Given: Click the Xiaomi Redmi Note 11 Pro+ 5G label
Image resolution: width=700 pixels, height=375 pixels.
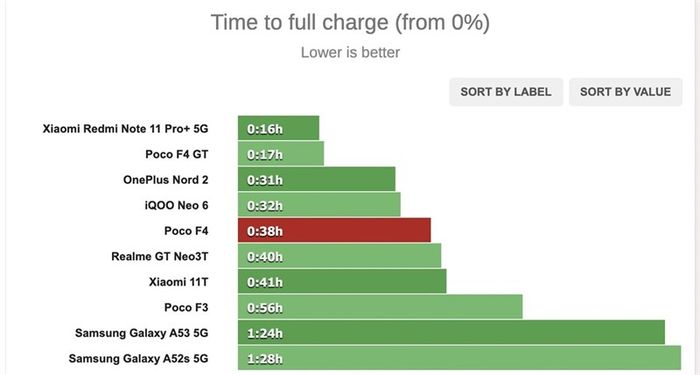Looking at the screenshot, I should point(125,129).
